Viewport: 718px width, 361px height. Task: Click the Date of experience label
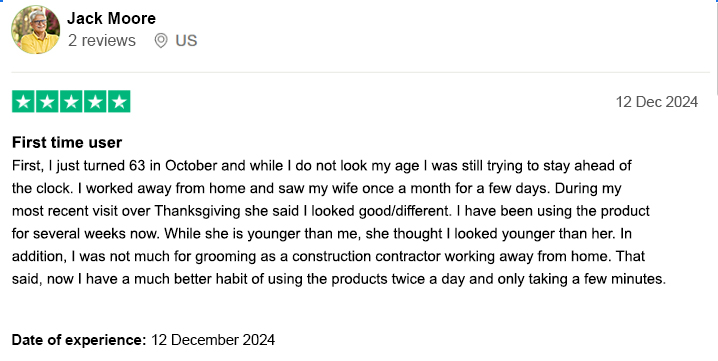click(79, 340)
